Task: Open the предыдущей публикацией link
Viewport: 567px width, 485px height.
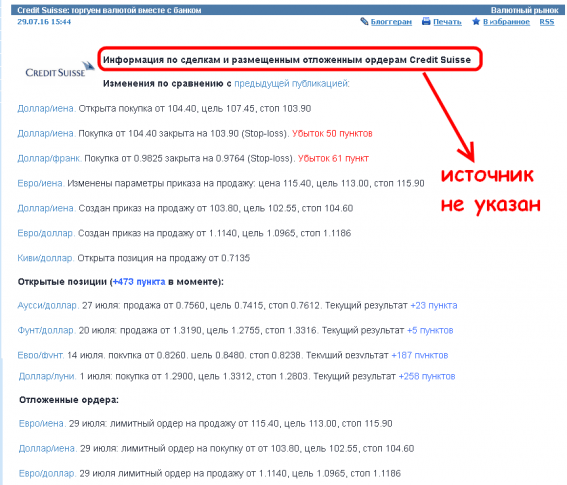Action: 292,84
